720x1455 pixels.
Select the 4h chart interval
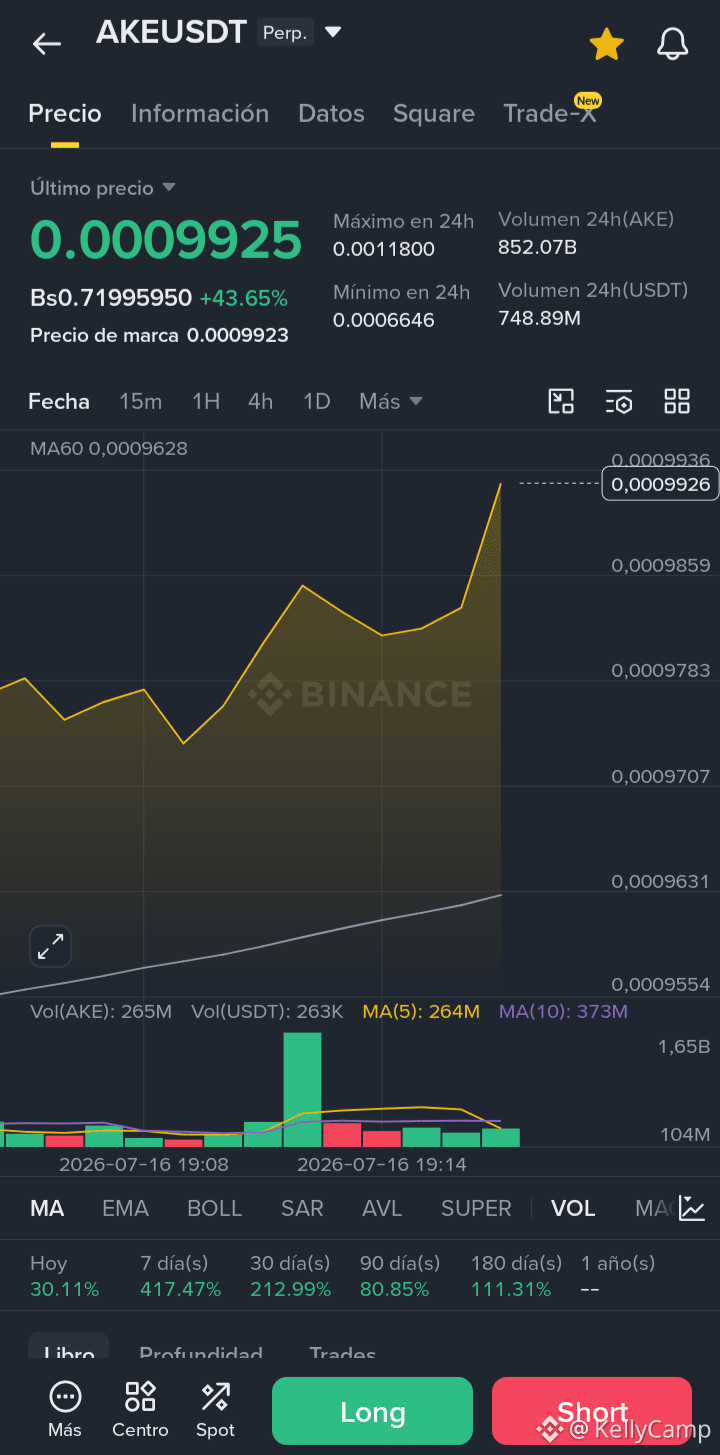click(x=260, y=401)
